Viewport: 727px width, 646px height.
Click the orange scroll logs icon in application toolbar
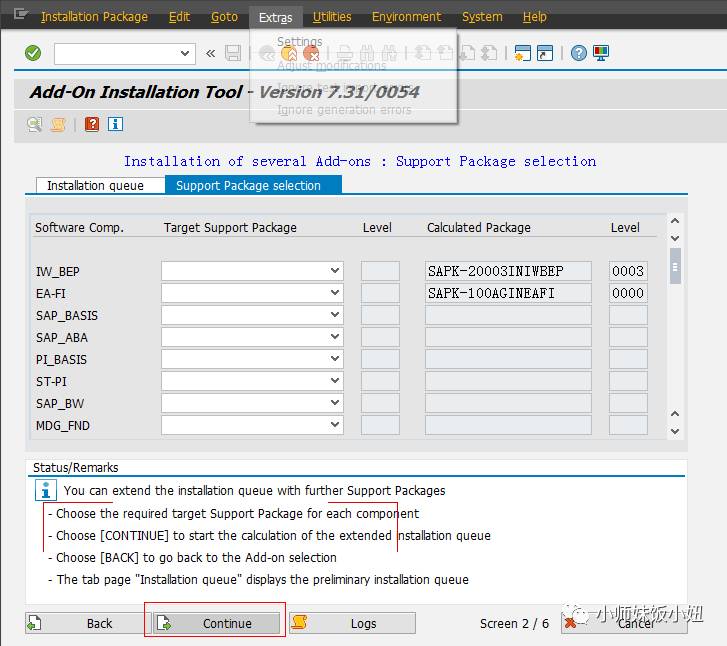pyautogui.click(x=57, y=124)
